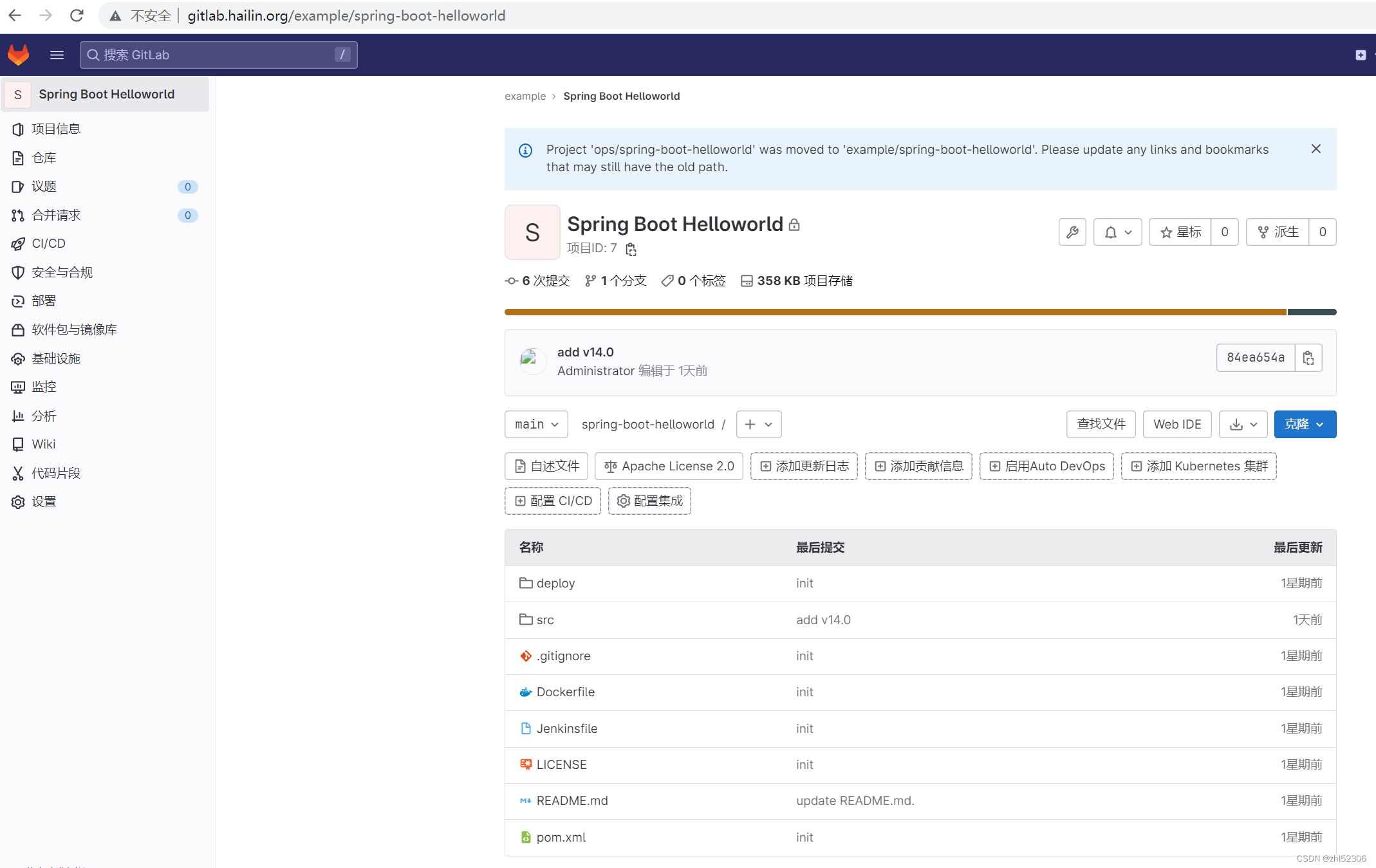The height and width of the screenshot is (868, 1376).
Task: Copy the project ID icon
Action: 631,249
